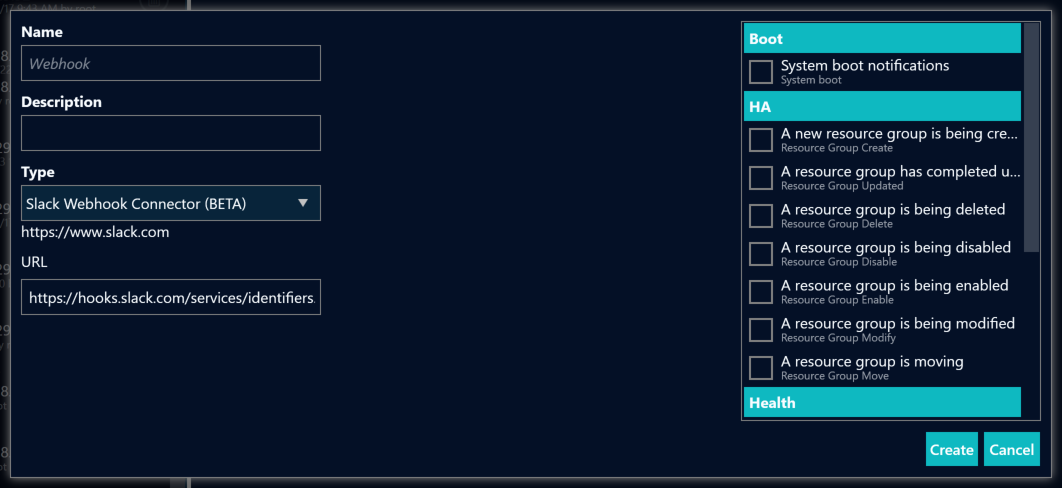The height and width of the screenshot is (488, 1062).
Task: Click the Health section header
Action: 882,403
